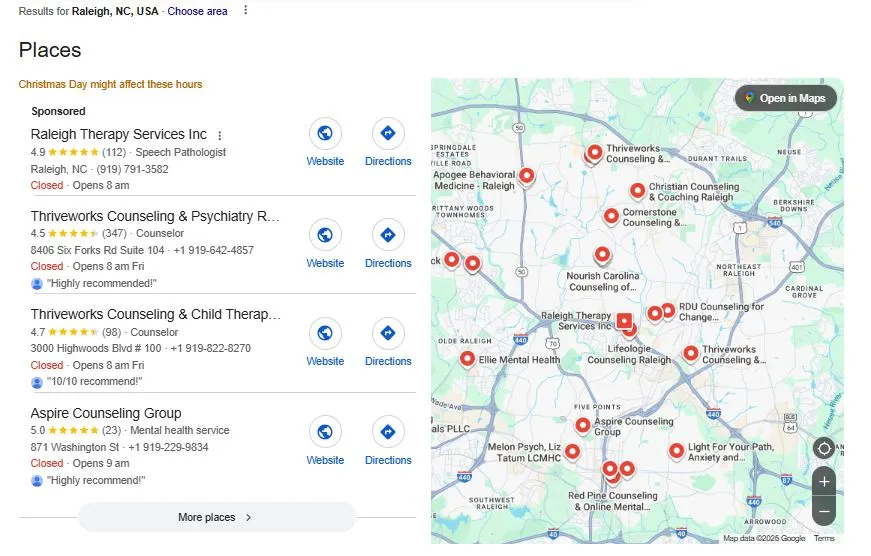
Task: Get Directions icon for Raleigh Therapy Services Inc
Action: click(388, 133)
